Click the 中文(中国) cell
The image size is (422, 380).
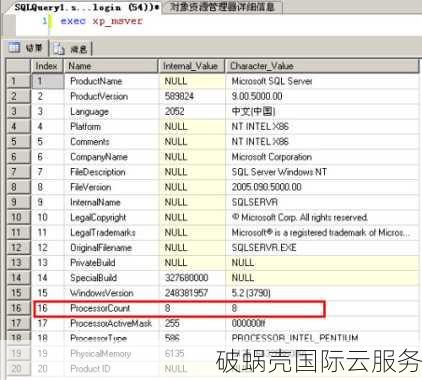[x=322, y=111]
